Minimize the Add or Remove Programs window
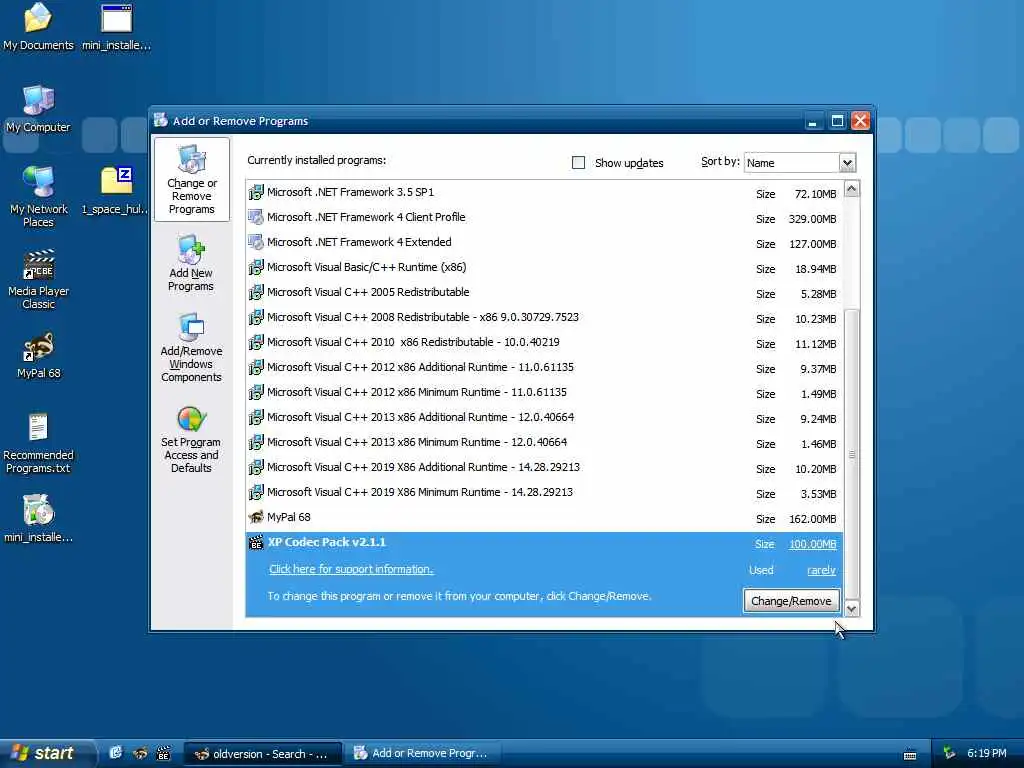Image resolution: width=1024 pixels, height=768 pixels. [813, 121]
